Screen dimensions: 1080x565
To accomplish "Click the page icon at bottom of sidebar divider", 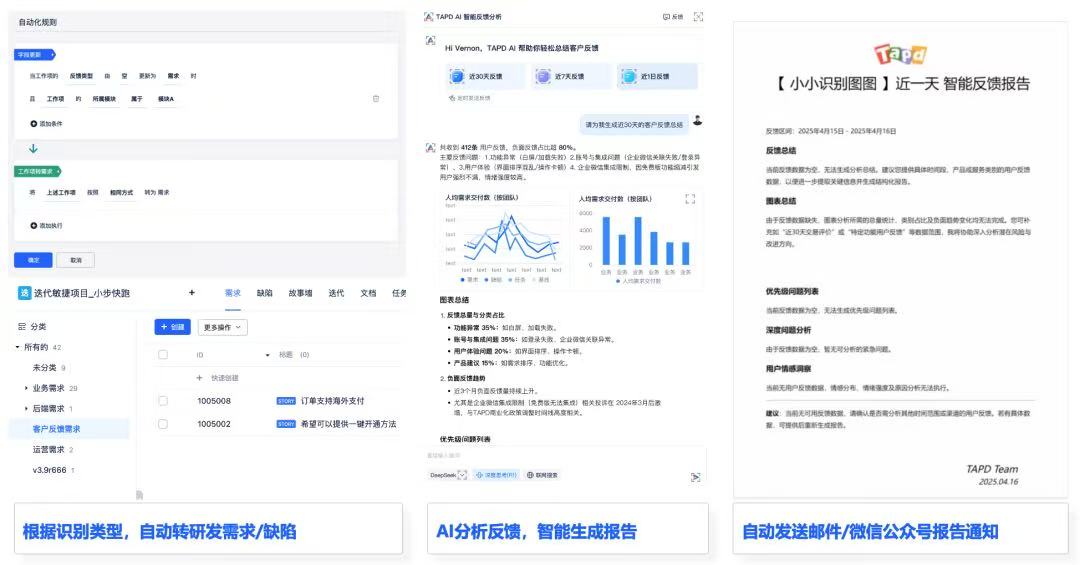I will pyautogui.click(x=139, y=495).
